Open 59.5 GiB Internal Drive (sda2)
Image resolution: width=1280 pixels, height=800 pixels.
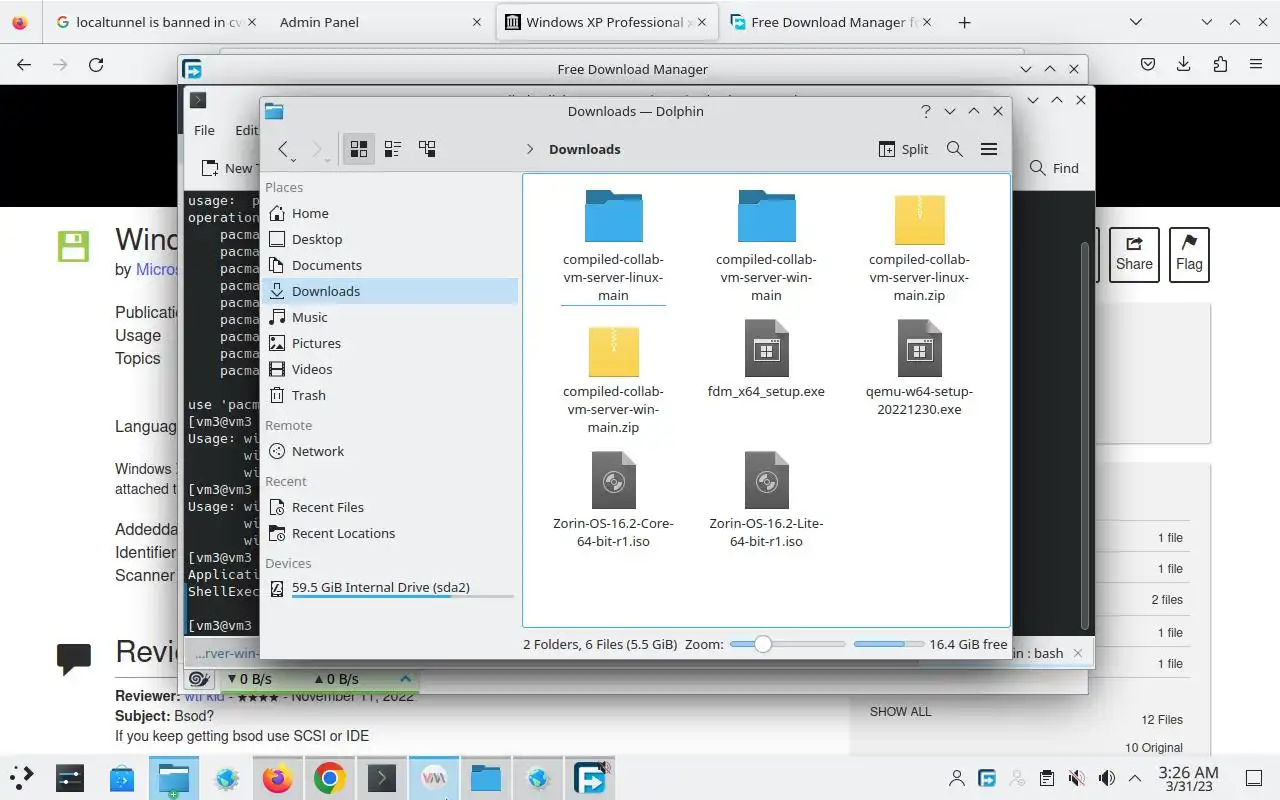pos(390,588)
